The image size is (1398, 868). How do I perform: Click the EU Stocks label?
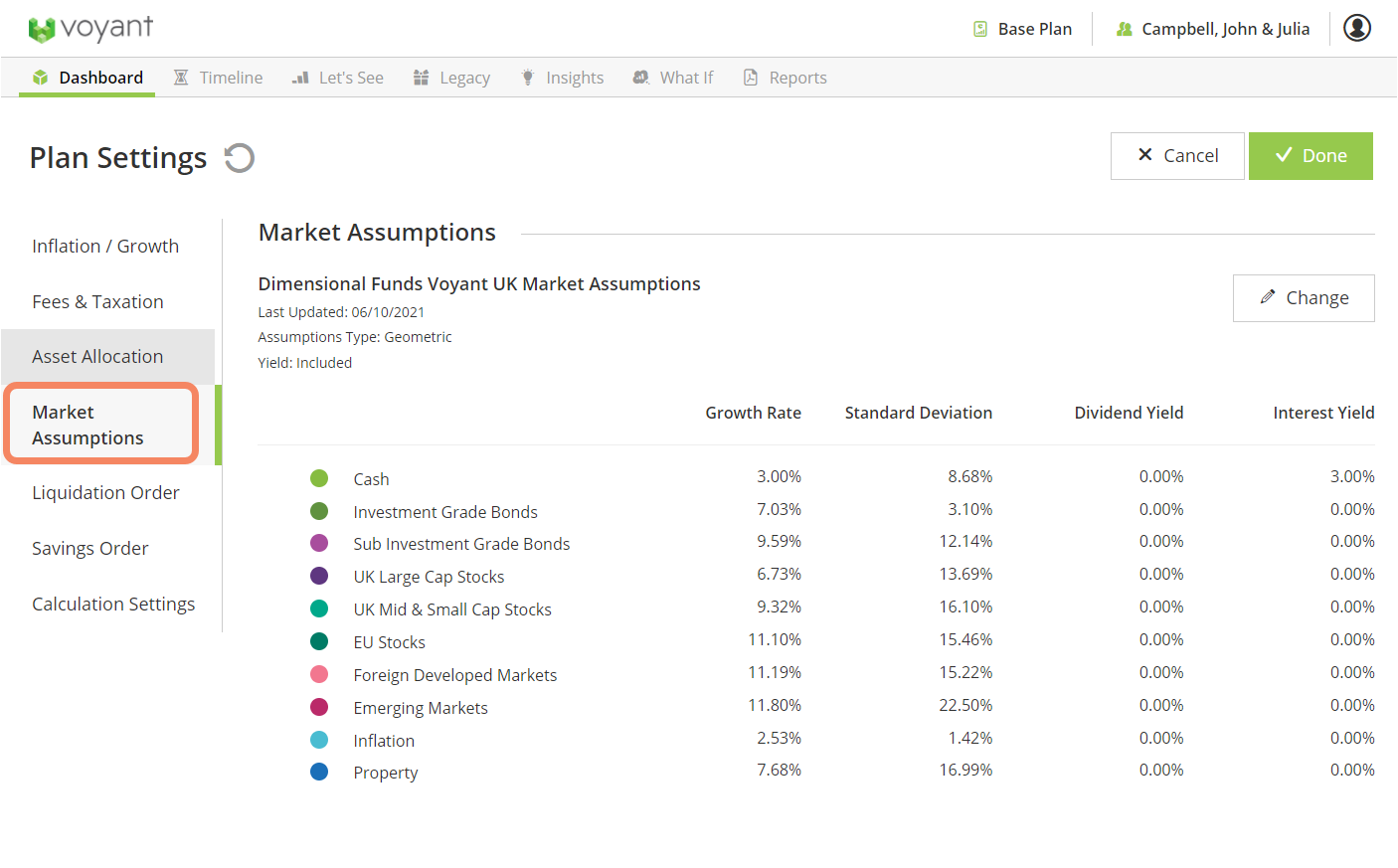pos(389,642)
